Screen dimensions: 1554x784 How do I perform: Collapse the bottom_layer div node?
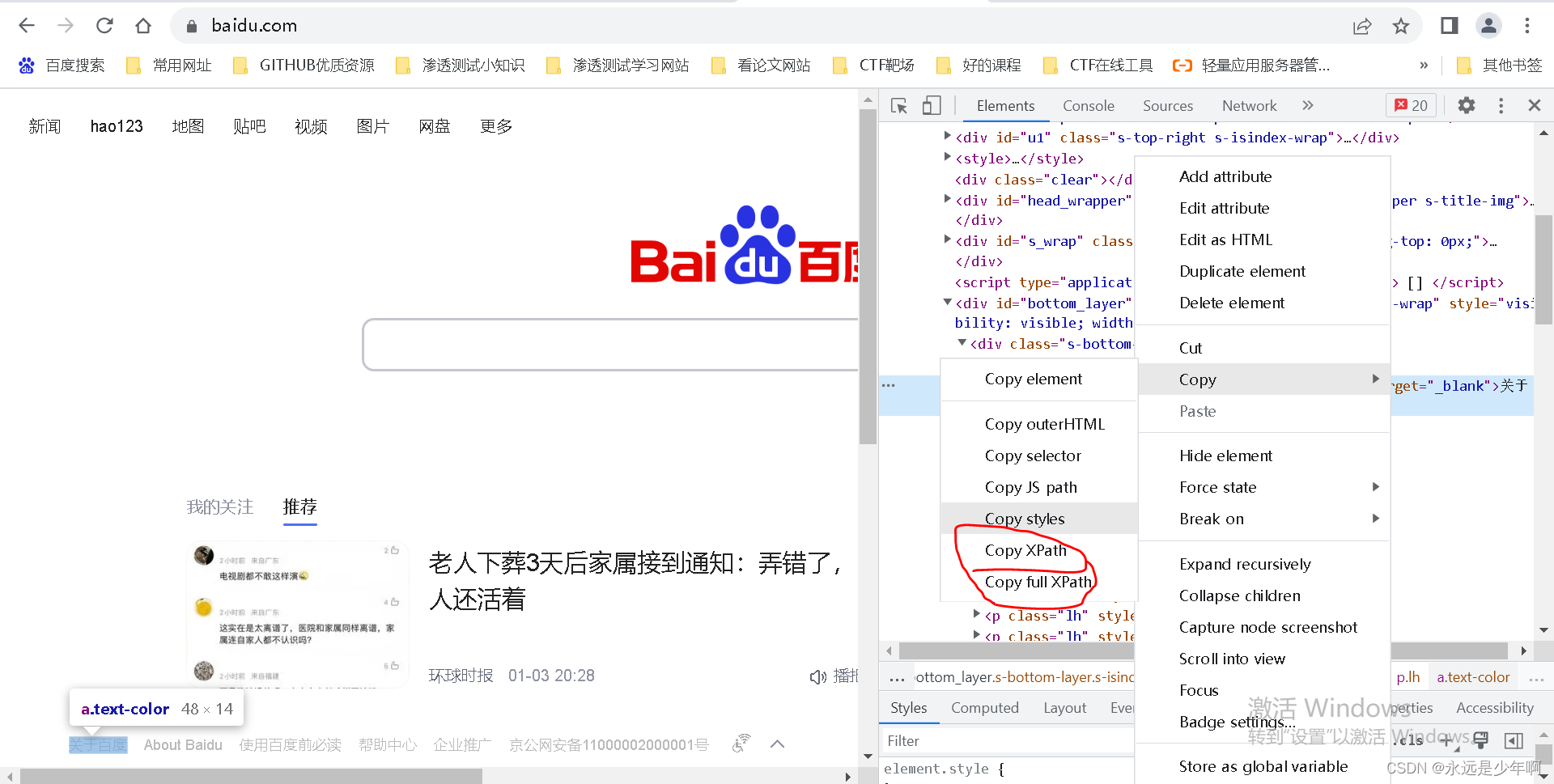tap(947, 303)
